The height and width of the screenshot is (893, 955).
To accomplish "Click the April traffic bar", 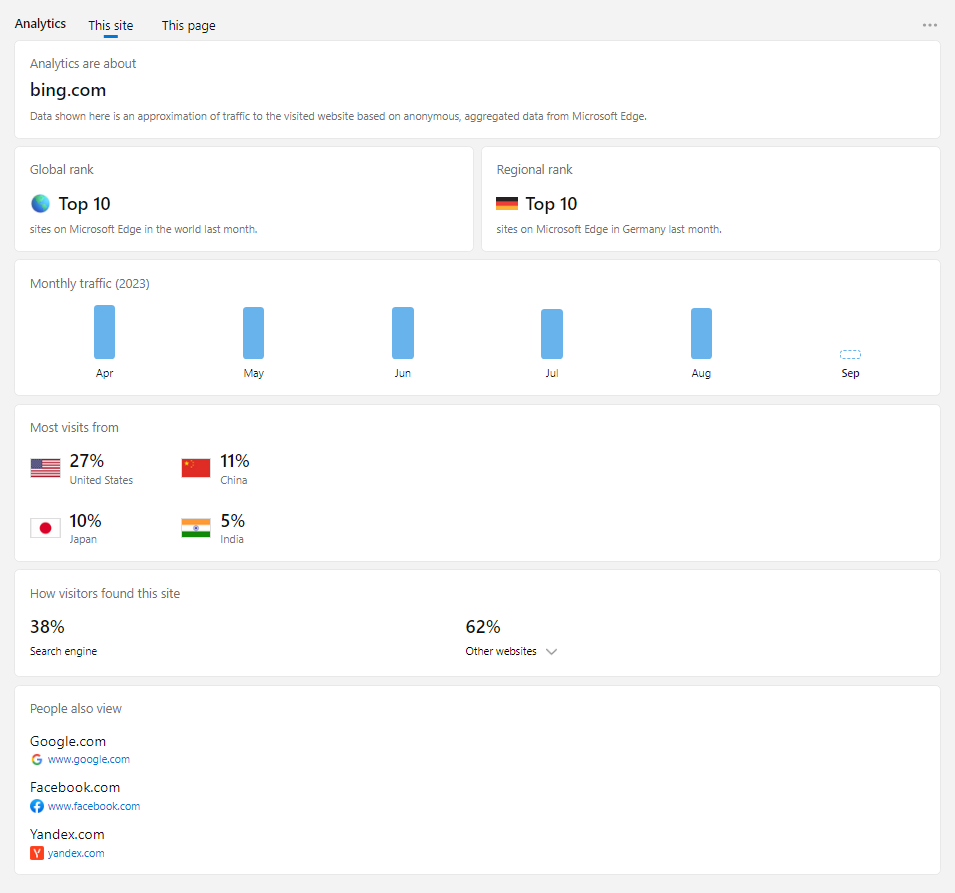I will [x=104, y=332].
